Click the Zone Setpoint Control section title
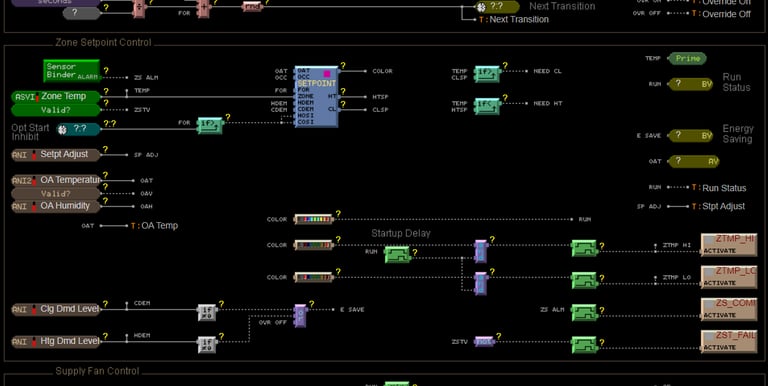768x386 pixels. coord(103,43)
